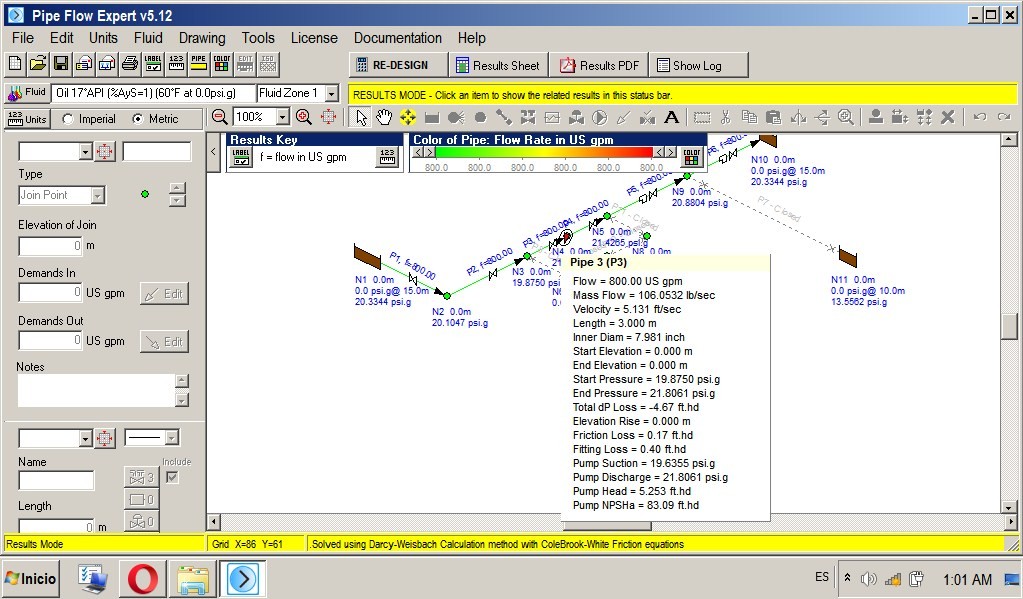Open the 100% zoom level dropdown
Screen dimensions: 1023x599
[282, 117]
